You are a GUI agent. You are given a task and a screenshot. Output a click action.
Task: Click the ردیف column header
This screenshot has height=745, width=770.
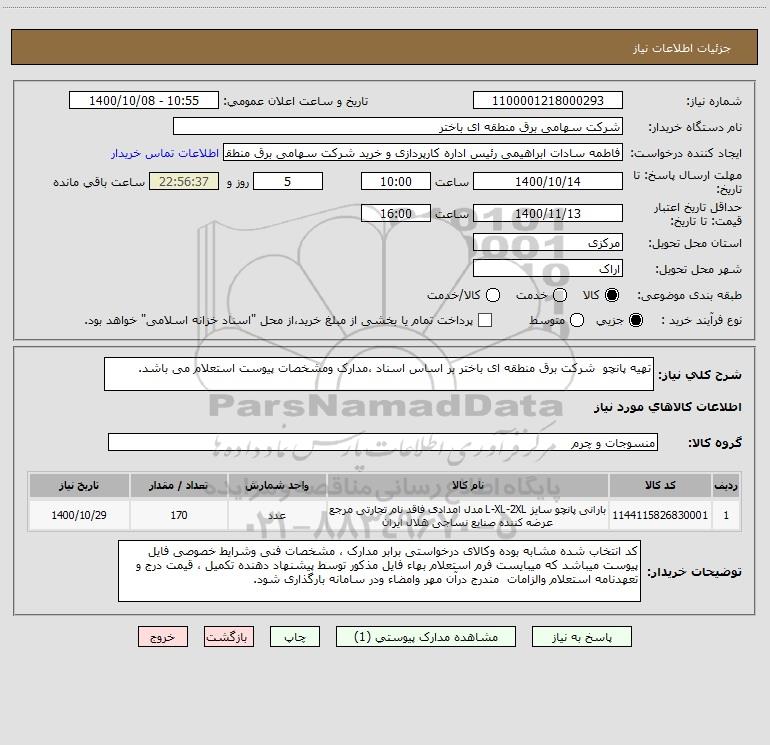pyautogui.click(x=726, y=485)
